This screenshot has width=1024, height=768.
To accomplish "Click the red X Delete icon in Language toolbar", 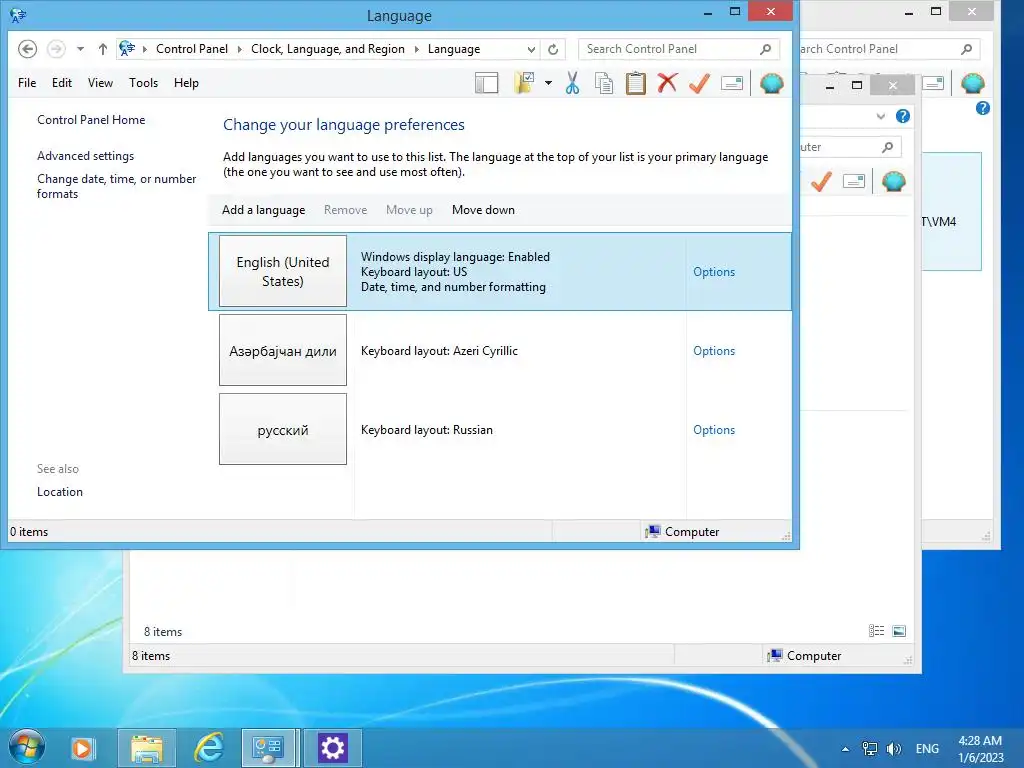I will 667,83.
